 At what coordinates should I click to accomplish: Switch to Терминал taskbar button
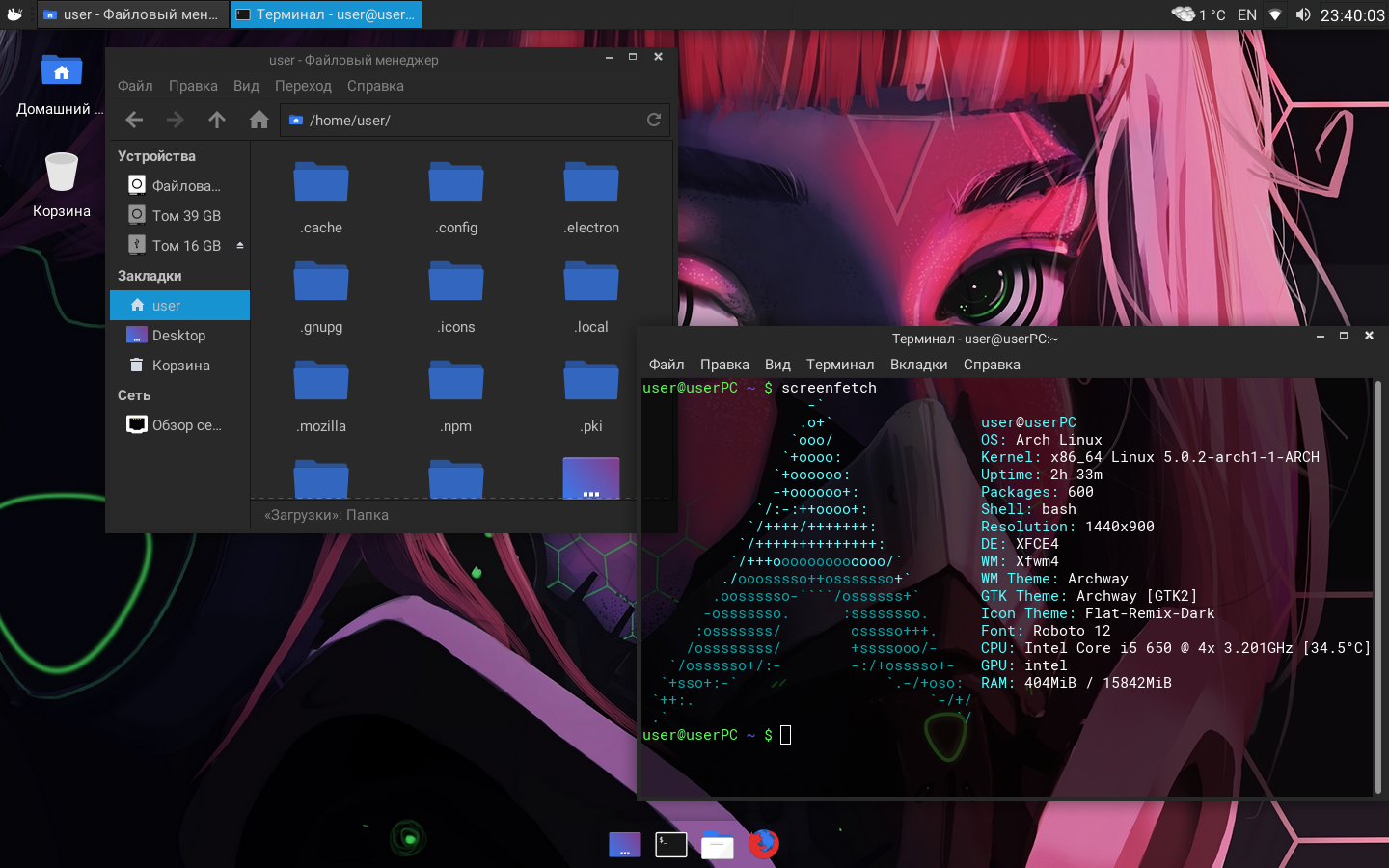[x=326, y=14]
